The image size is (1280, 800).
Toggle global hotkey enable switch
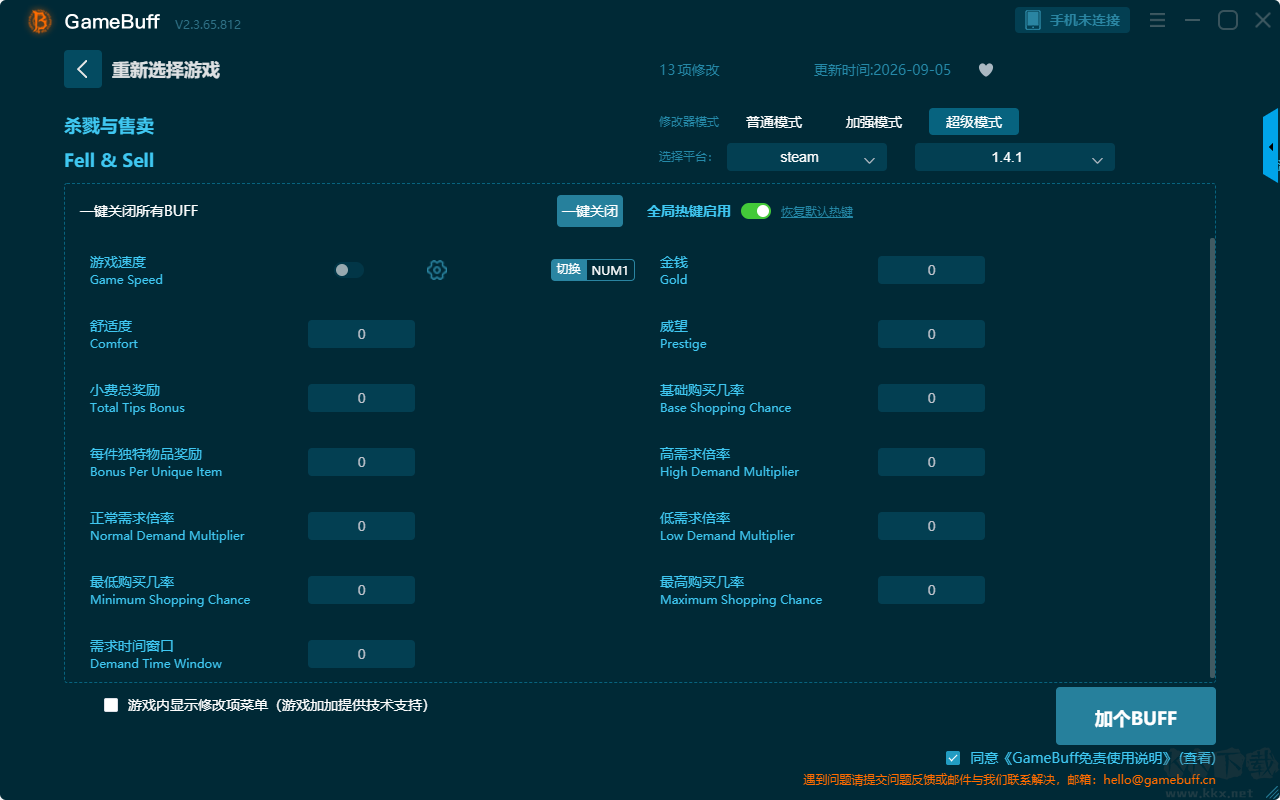coord(756,211)
